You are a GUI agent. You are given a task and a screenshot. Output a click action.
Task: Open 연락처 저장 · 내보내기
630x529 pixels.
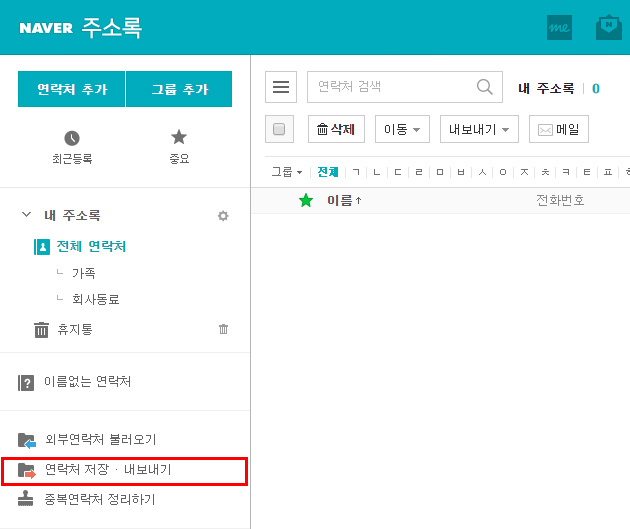click(x=95, y=470)
